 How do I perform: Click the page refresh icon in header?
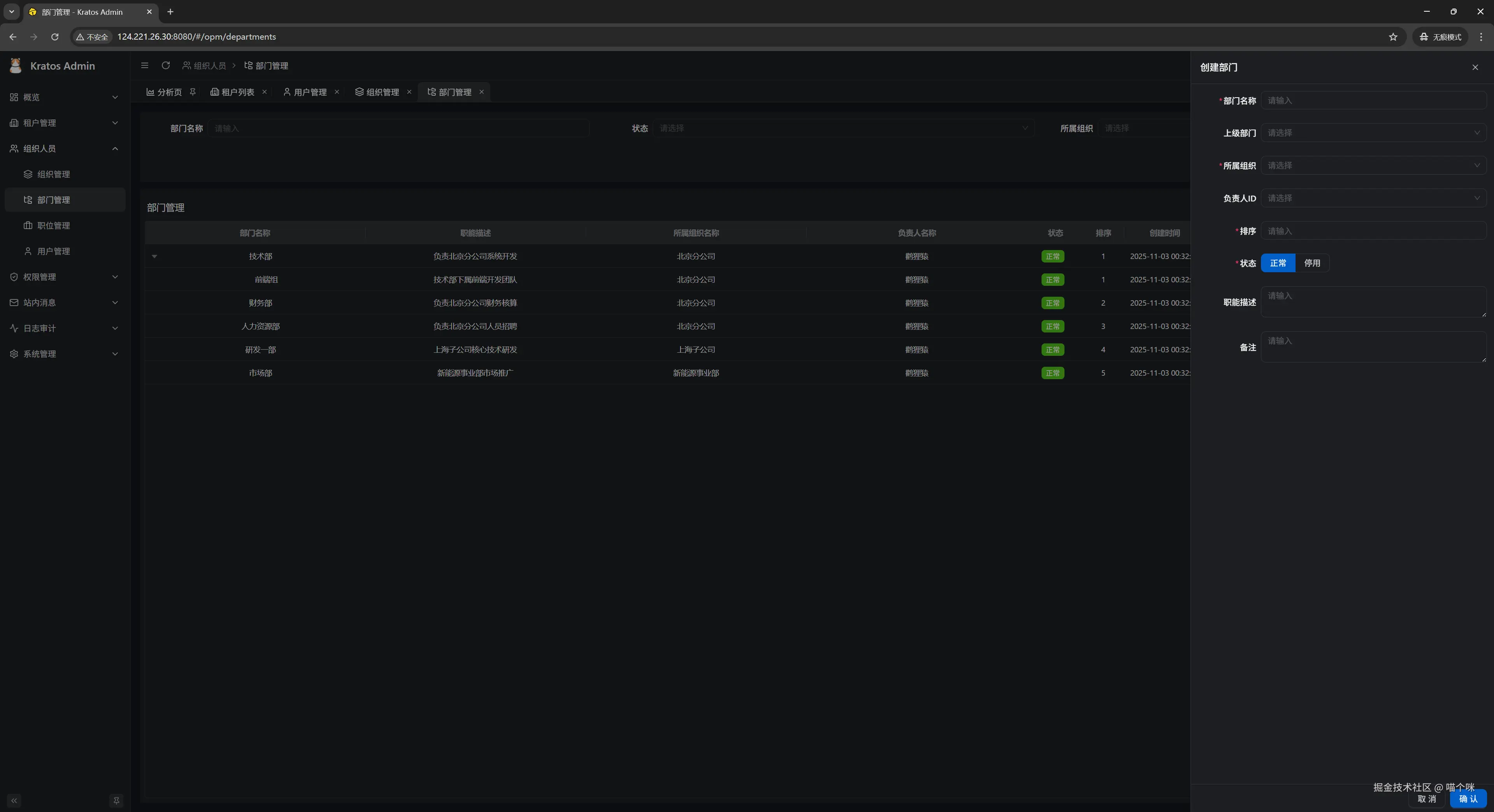pyautogui.click(x=166, y=65)
